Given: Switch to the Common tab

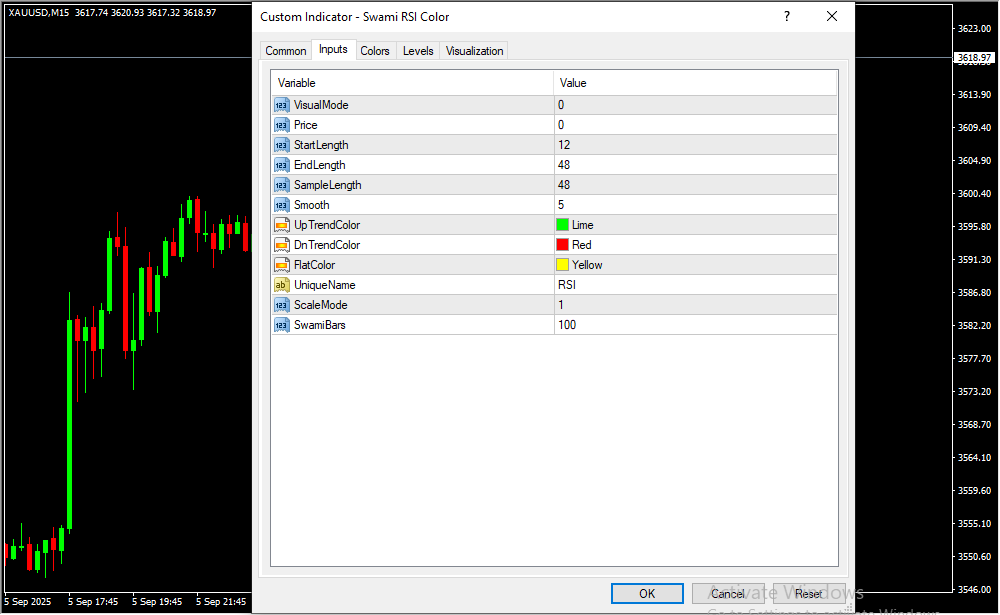Looking at the screenshot, I should pyautogui.click(x=285, y=51).
